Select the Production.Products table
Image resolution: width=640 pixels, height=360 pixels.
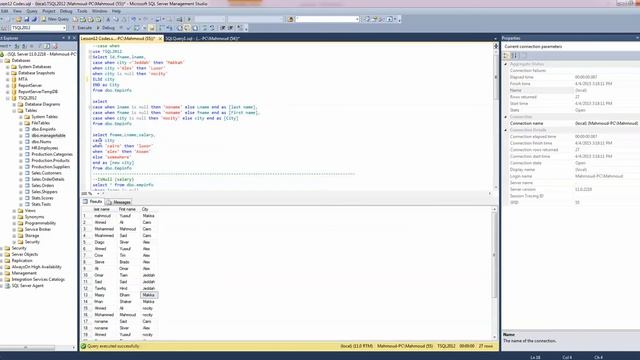pos(51,160)
